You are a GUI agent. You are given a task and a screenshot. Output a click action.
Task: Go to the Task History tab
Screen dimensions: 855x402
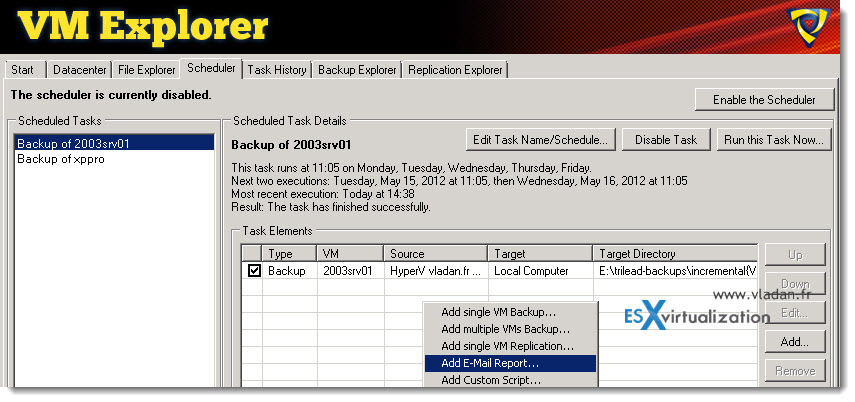pyautogui.click(x=276, y=70)
